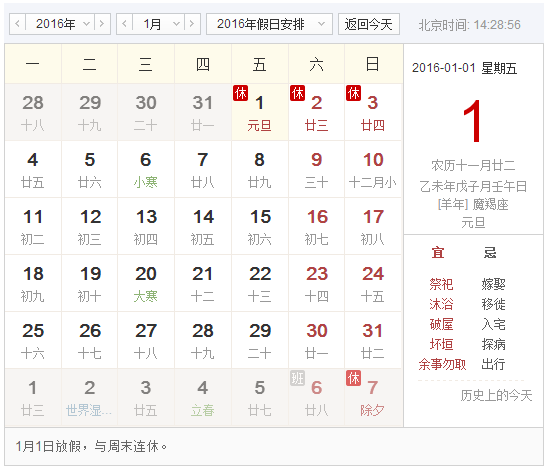
Task: Click the 班 badge on February 6
Action: coord(297,378)
